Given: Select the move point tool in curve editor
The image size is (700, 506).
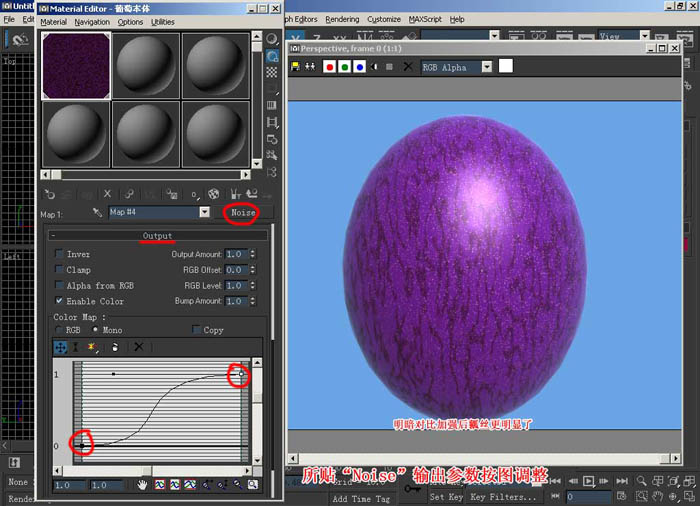Looking at the screenshot, I should 60,347.
